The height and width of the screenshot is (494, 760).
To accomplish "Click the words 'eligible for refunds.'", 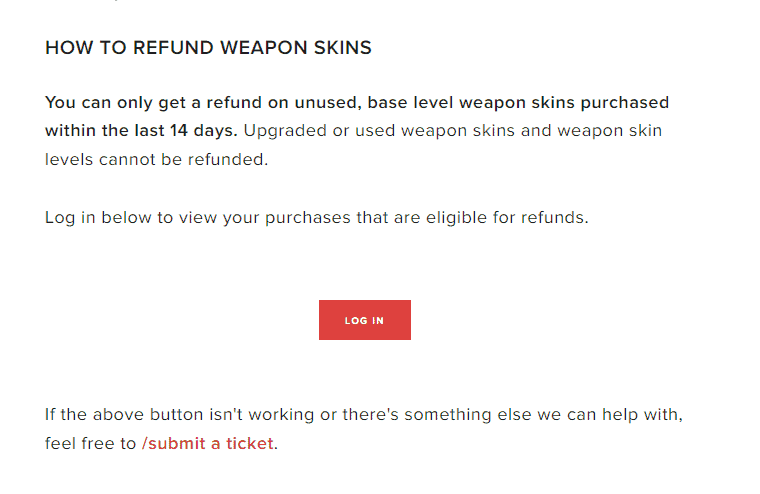I will [x=507, y=218].
